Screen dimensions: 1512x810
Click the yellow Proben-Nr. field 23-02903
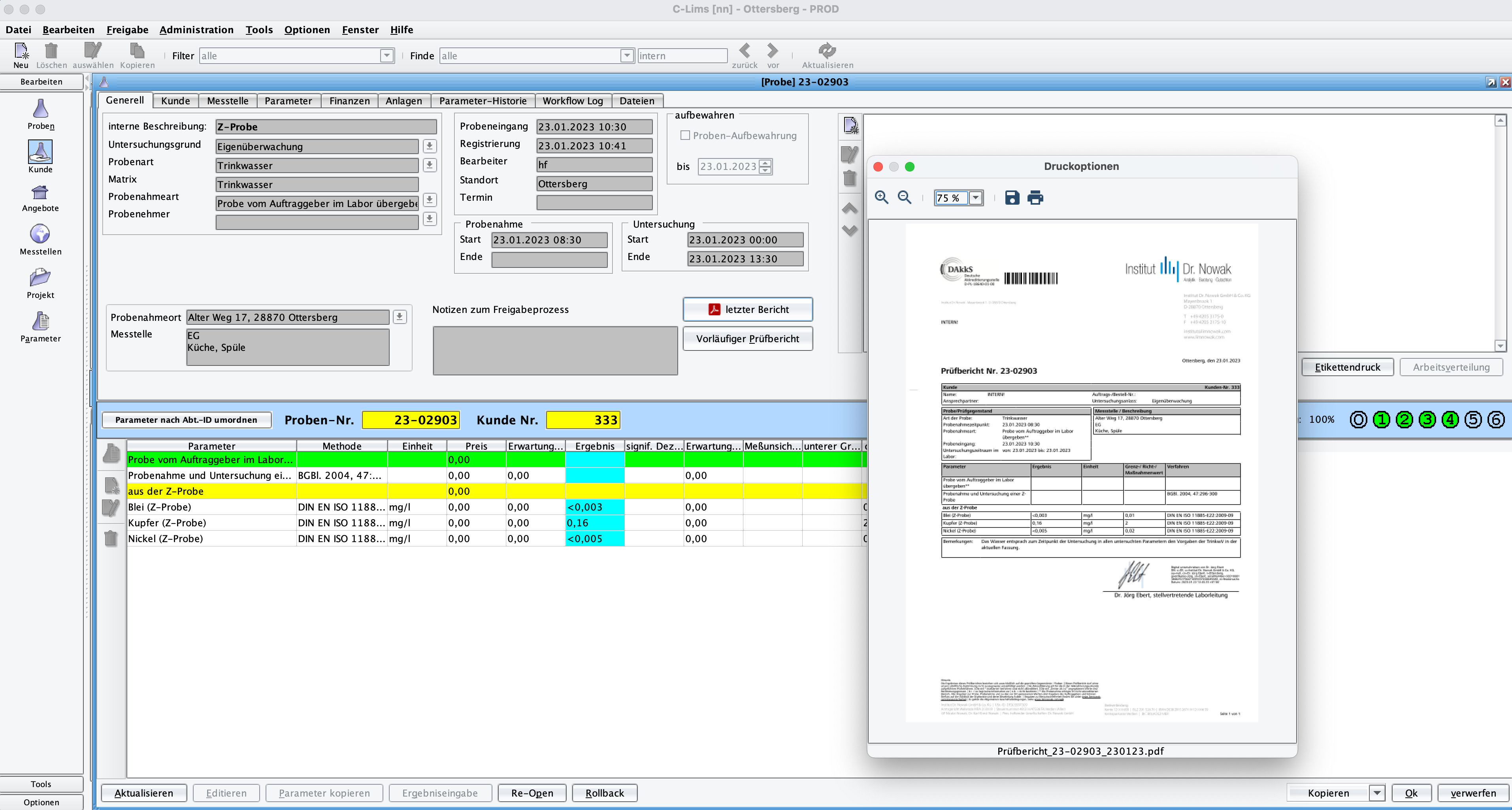click(411, 420)
